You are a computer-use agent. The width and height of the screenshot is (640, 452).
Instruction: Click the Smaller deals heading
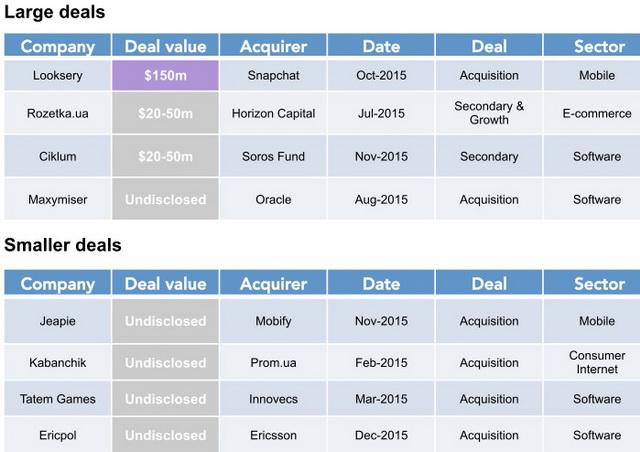coord(63,245)
